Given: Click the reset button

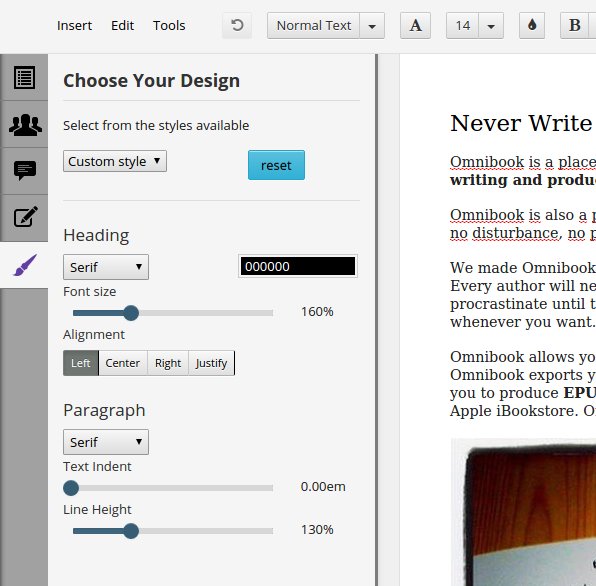Looking at the screenshot, I should (276, 165).
